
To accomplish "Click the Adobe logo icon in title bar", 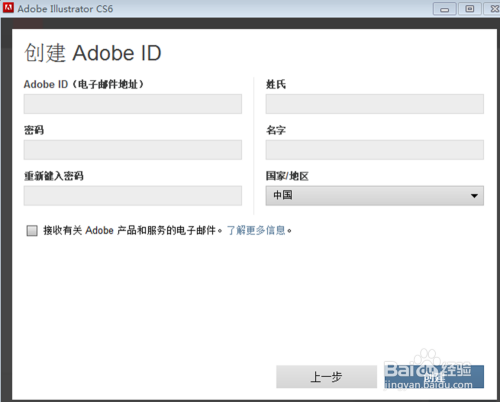I will (8, 8).
